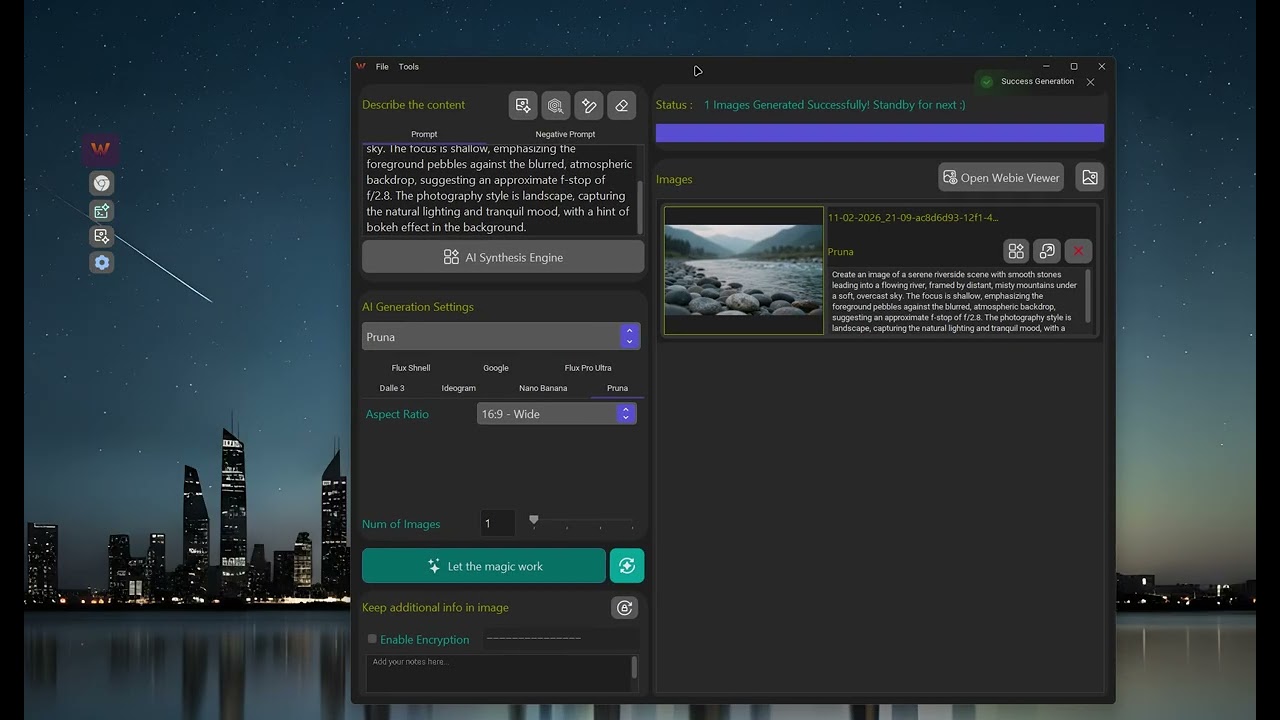Click Open Webie Viewer button
This screenshot has width=1280, height=720.
click(x=1003, y=178)
